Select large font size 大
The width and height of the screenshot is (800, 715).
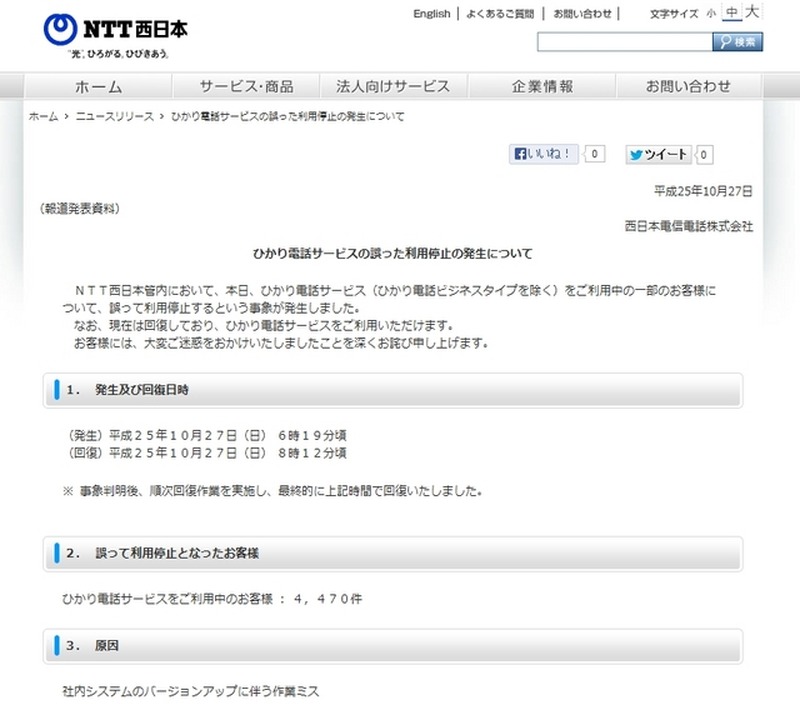(753, 12)
